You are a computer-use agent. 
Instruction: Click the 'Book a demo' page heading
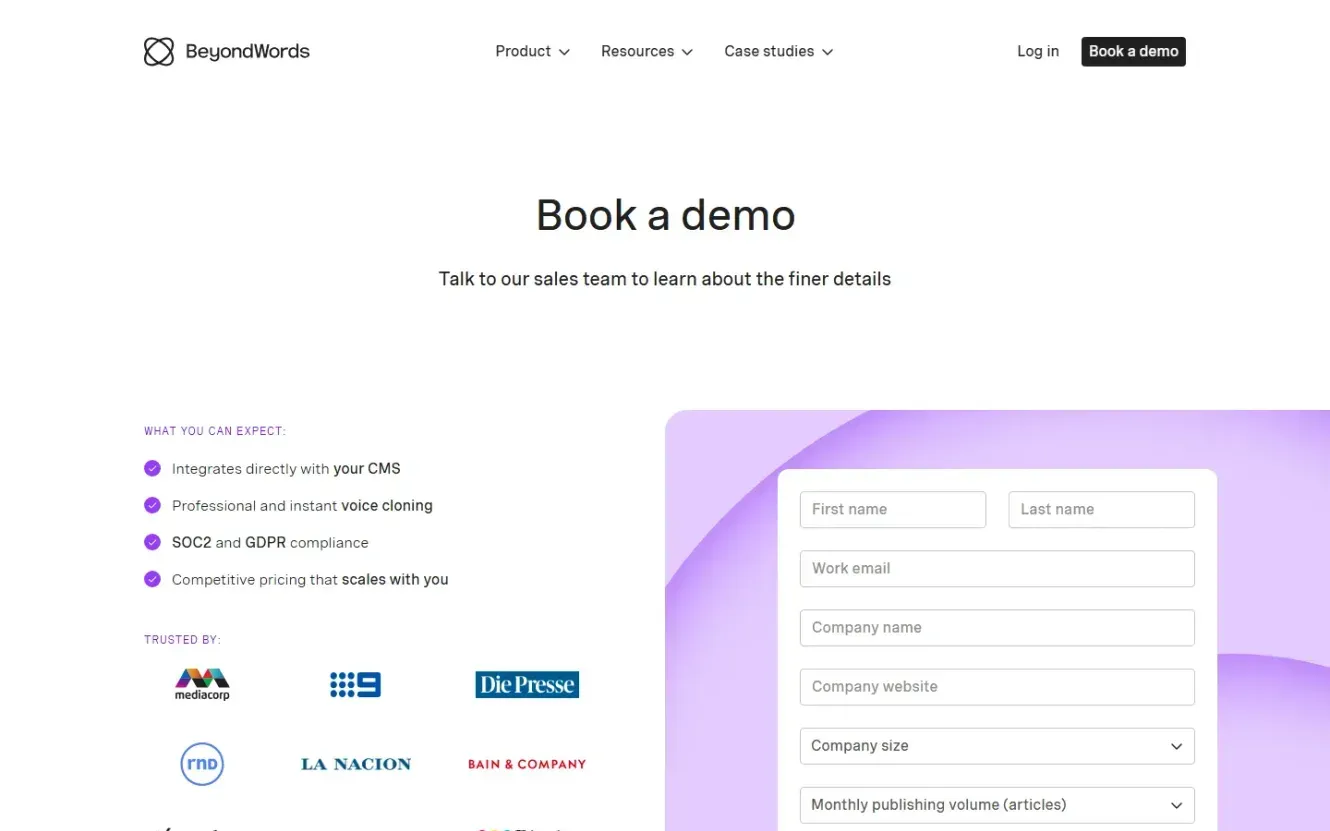point(665,215)
